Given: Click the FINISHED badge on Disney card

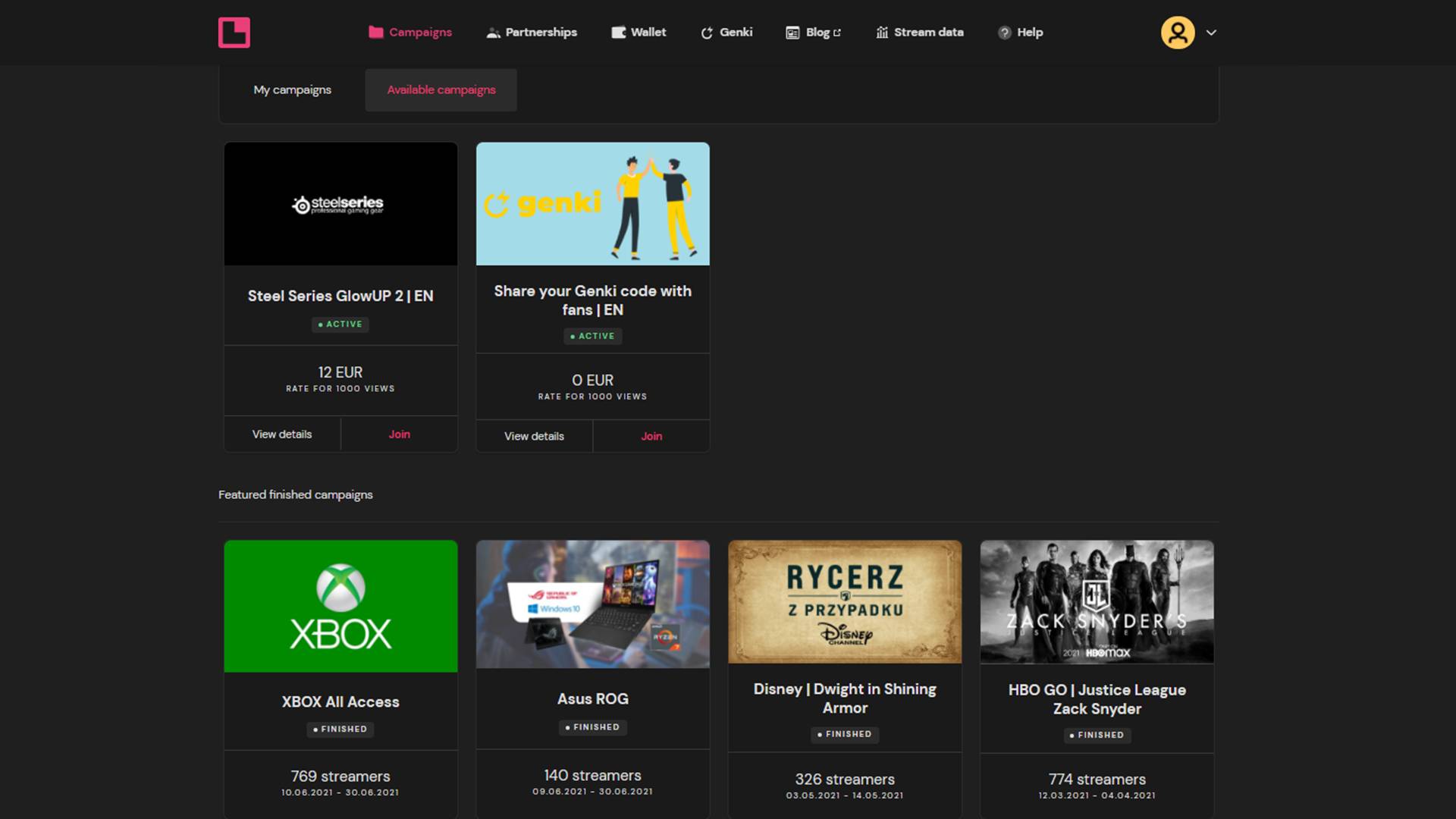Looking at the screenshot, I should point(845,734).
